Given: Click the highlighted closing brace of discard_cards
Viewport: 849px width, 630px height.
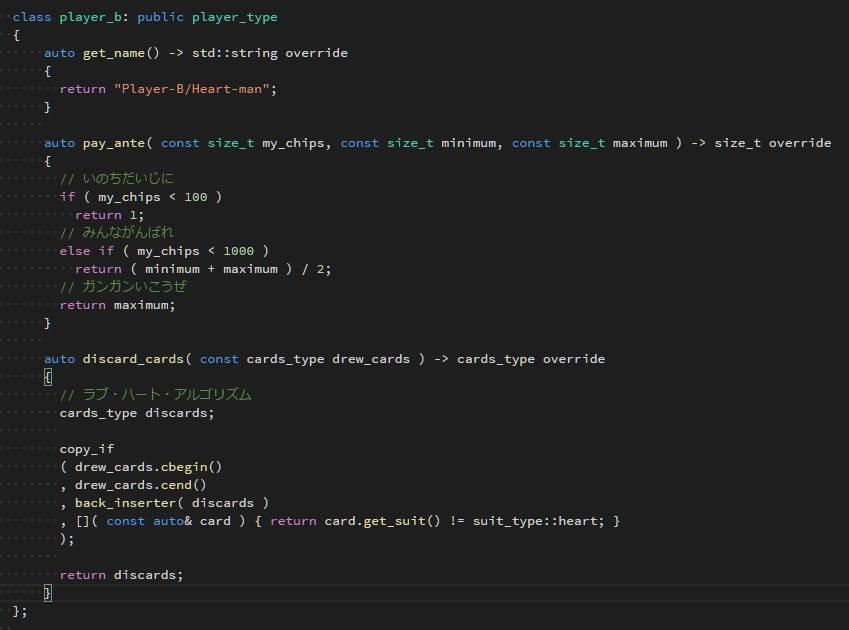Looking at the screenshot, I should (48, 593).
